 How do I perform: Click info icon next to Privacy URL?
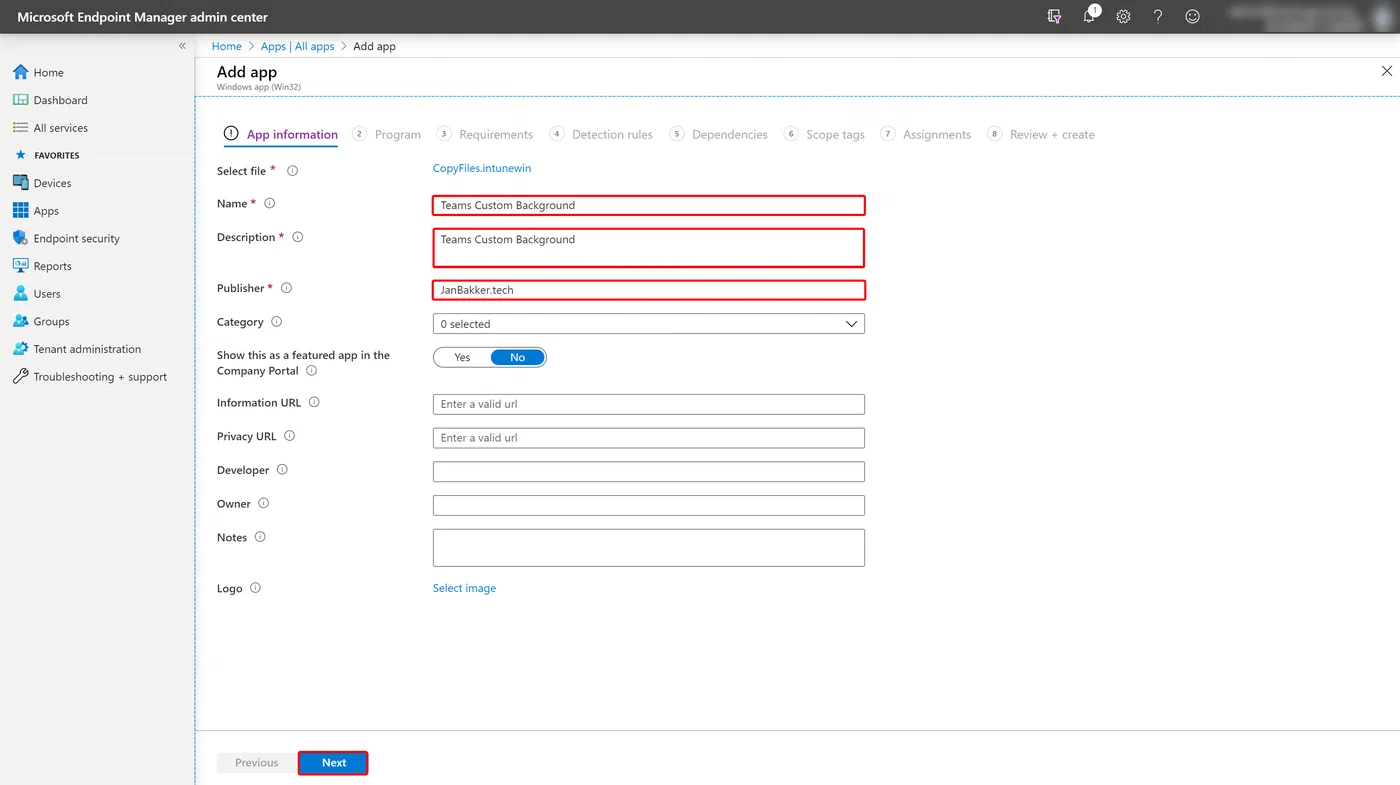290,436
